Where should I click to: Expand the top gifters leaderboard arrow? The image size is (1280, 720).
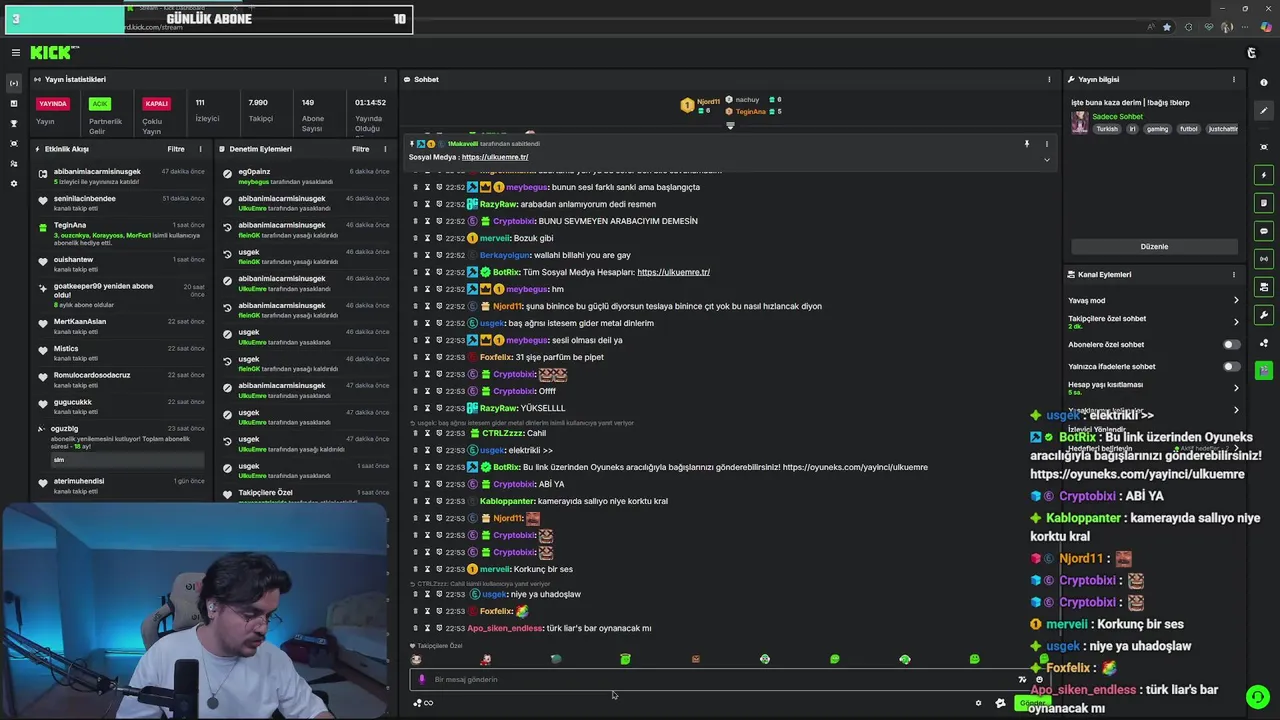pos(730,126)
